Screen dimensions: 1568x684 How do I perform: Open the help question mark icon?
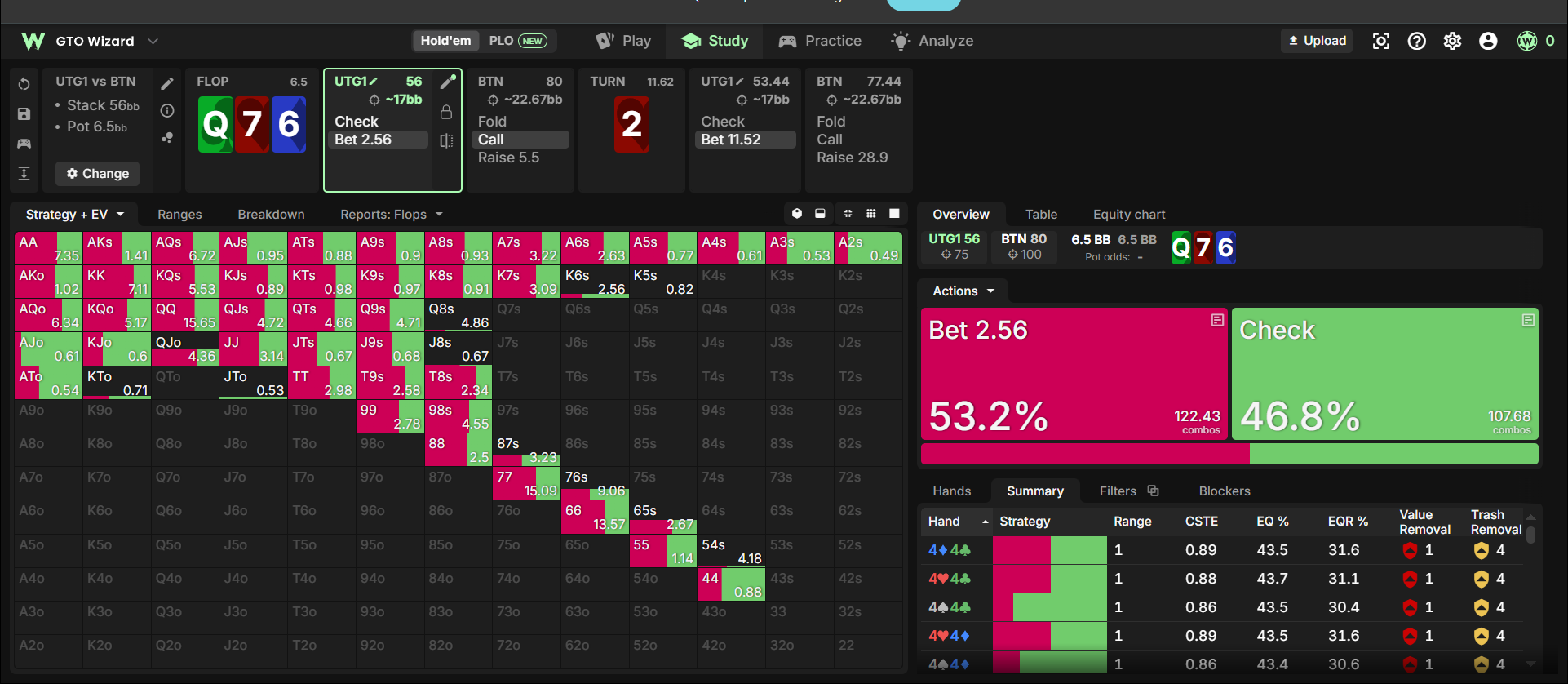point(1417,41)
